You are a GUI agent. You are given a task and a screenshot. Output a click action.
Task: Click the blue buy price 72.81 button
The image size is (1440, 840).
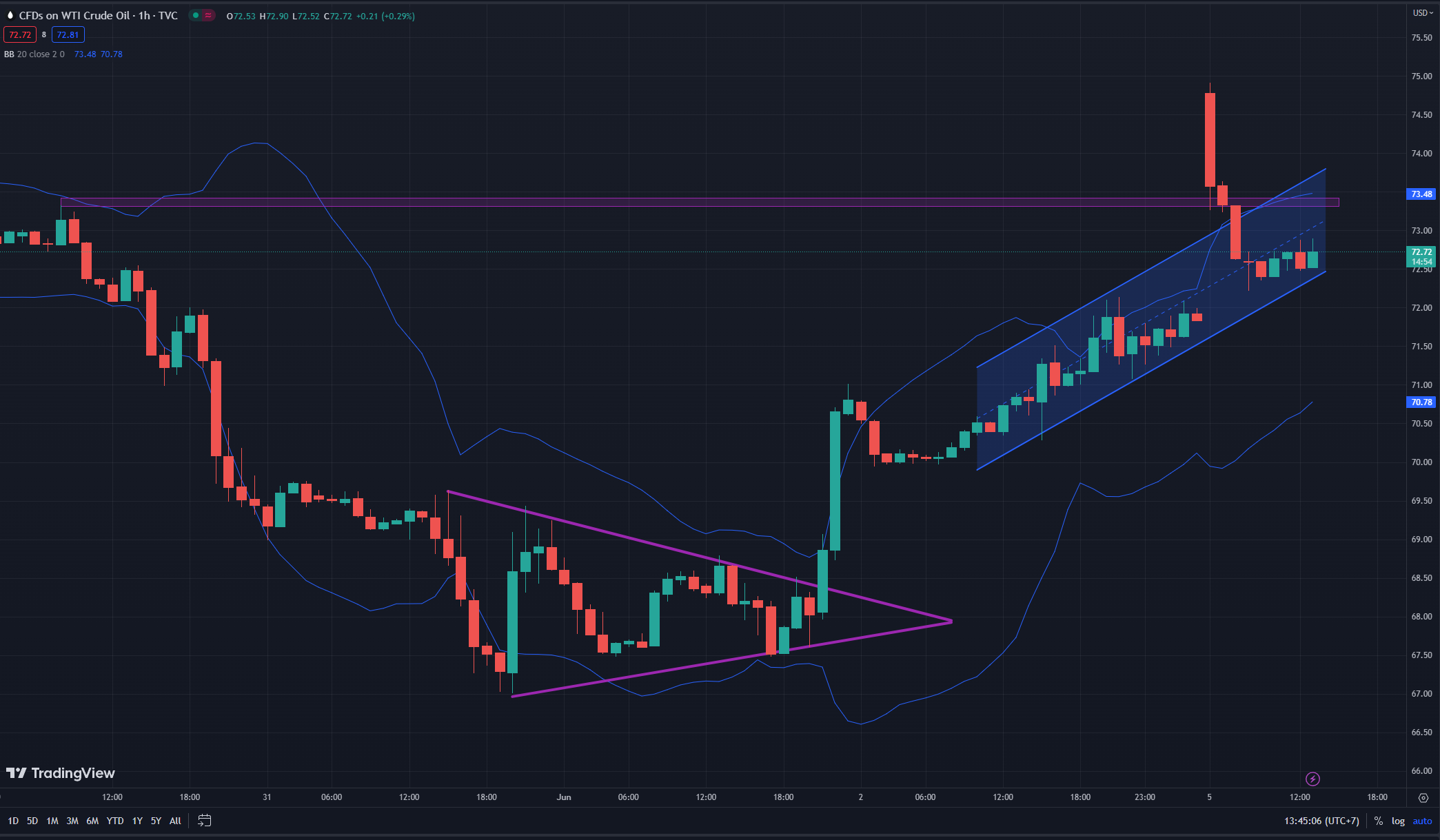[68, 34]
